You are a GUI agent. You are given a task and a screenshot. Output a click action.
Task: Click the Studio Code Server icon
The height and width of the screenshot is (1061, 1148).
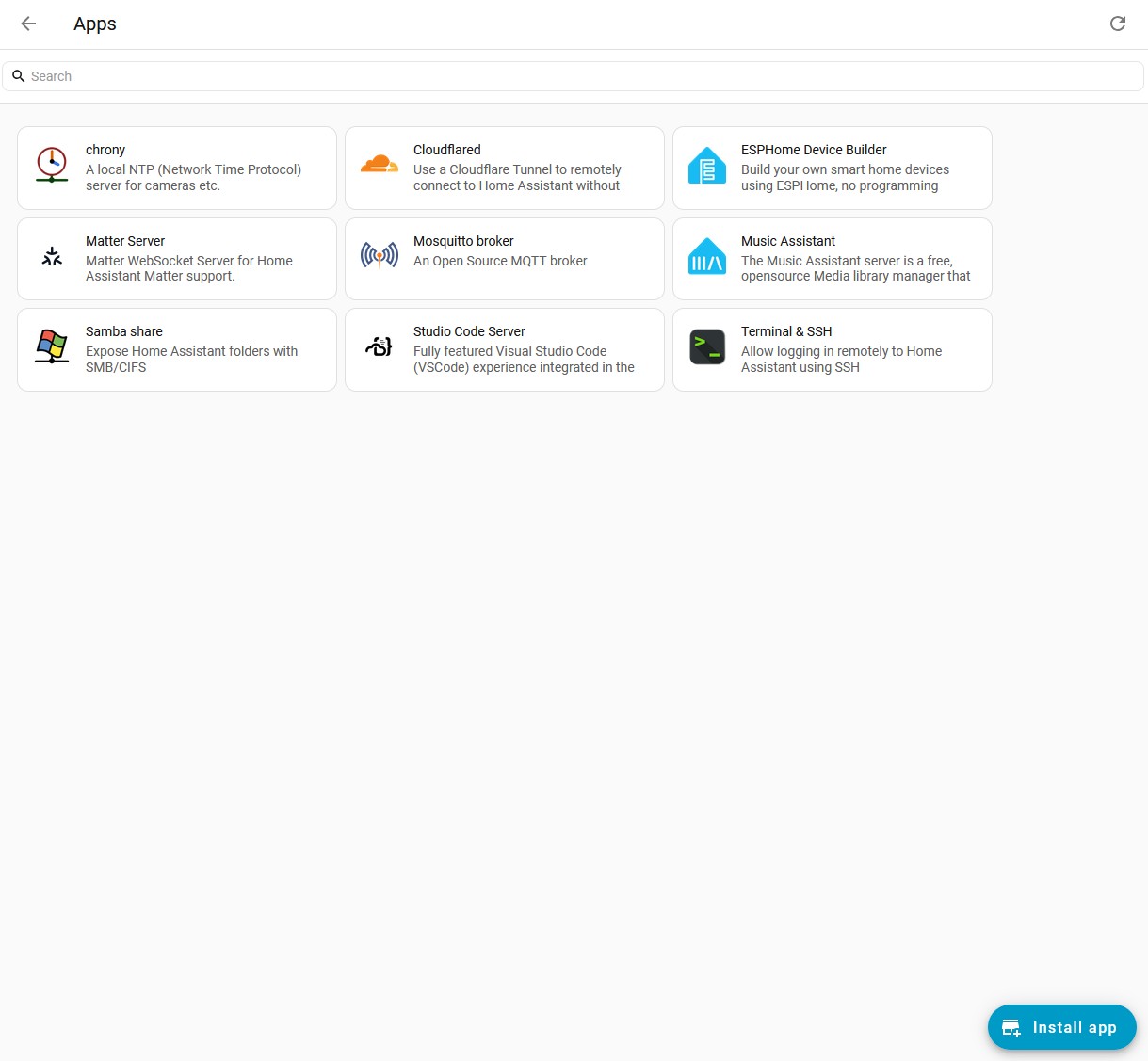coord(380,346)
